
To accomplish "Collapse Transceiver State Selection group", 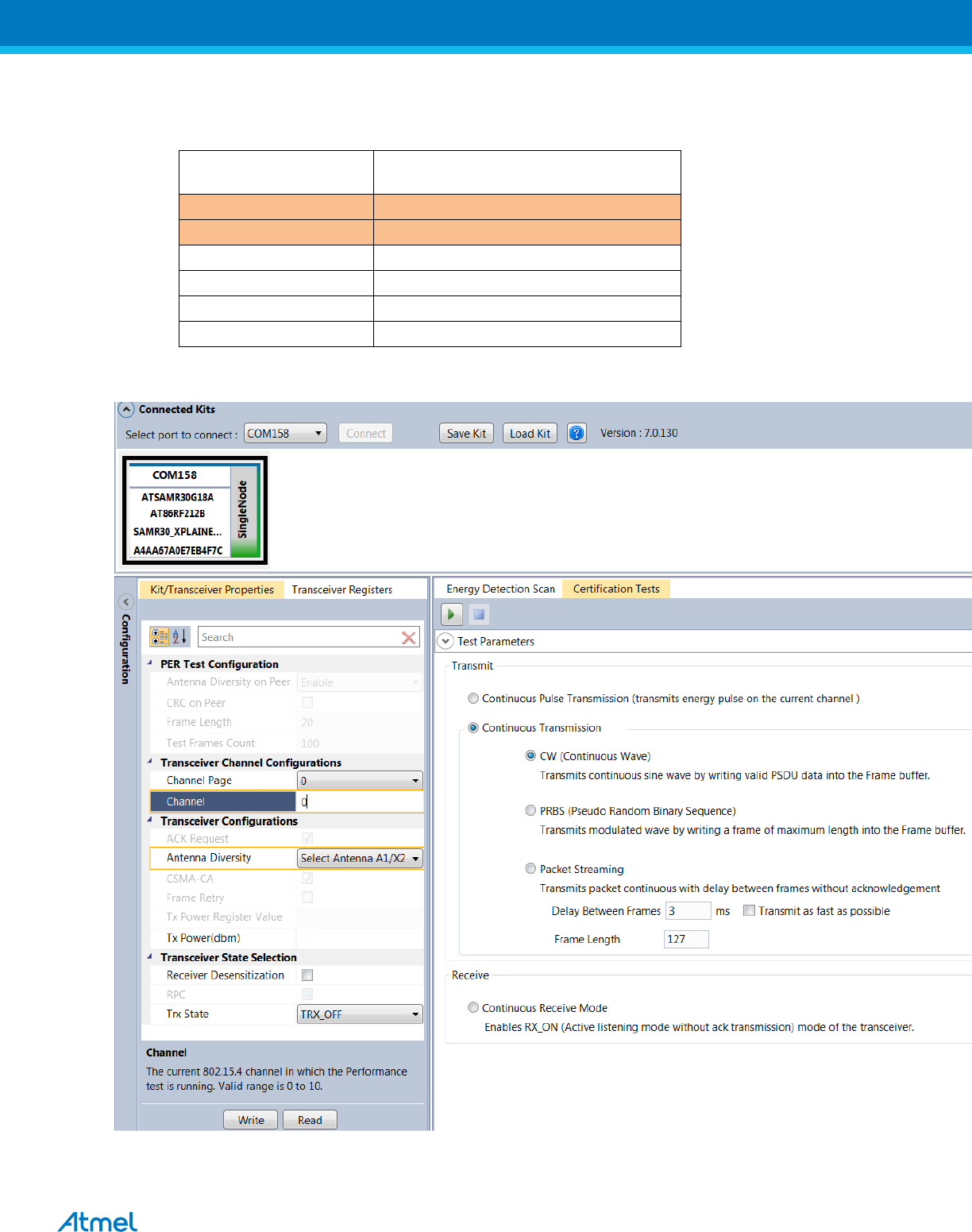I will click(x=150, y=956).
